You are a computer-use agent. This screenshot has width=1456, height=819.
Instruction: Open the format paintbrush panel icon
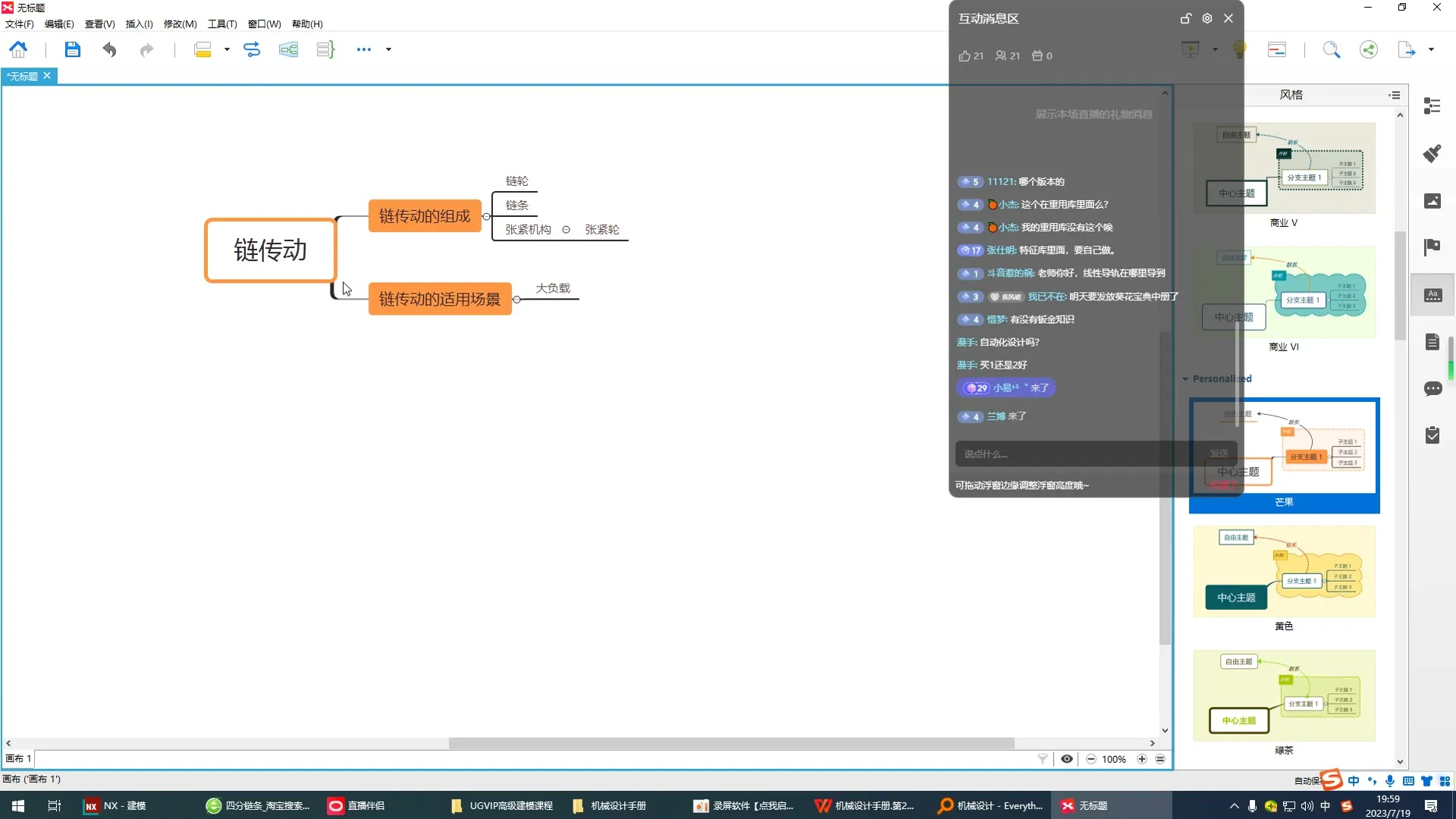[x=1432, y=154]
